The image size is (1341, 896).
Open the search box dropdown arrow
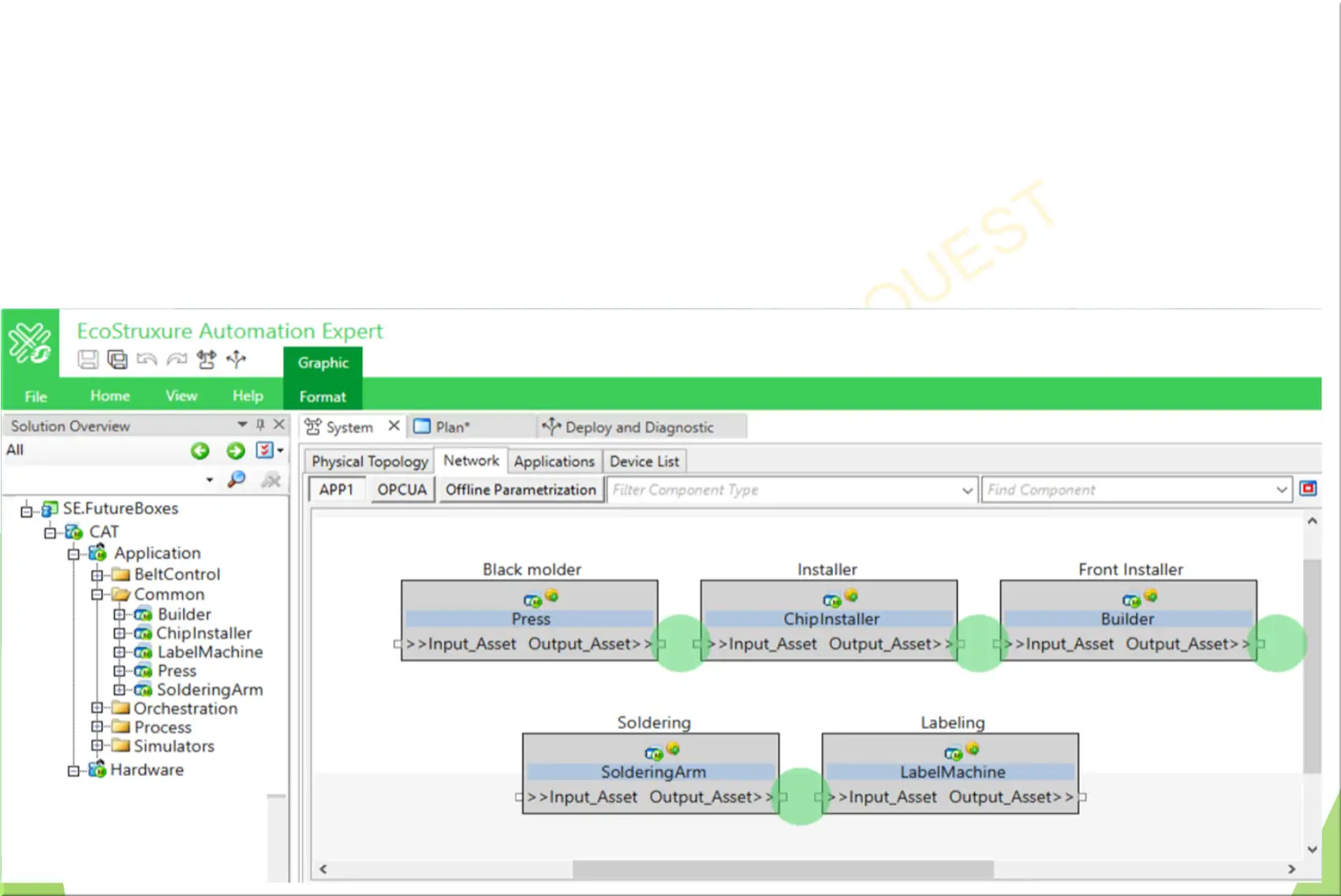pos(209,480)
